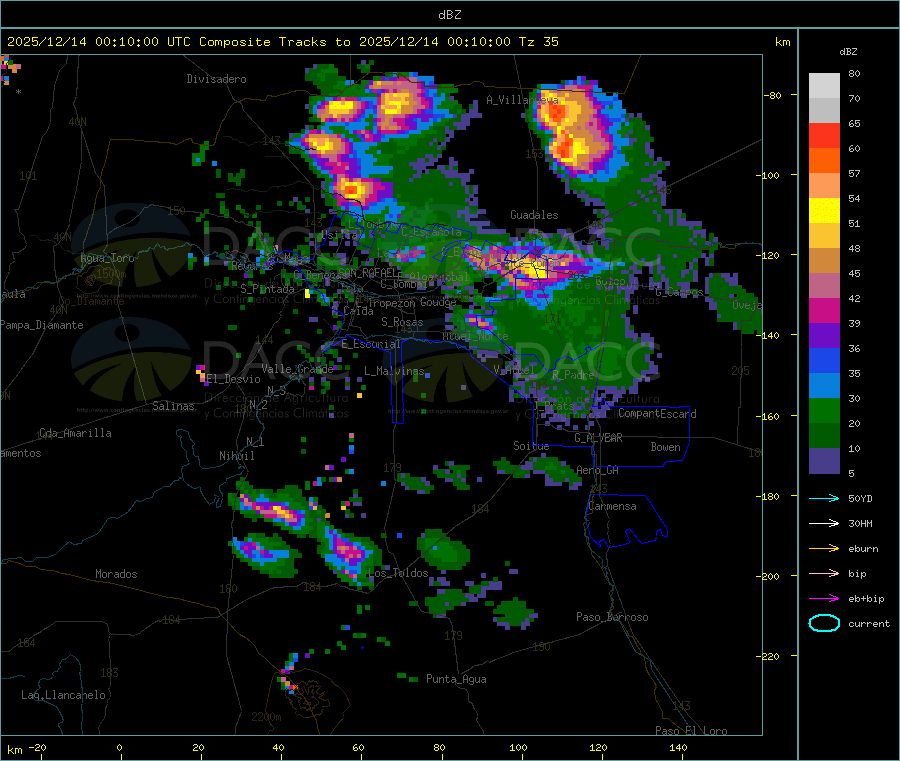This screenshot has height=761, width=900.
Task: Click the 80 dBZ white color swatch
Action: pos(824,86)
